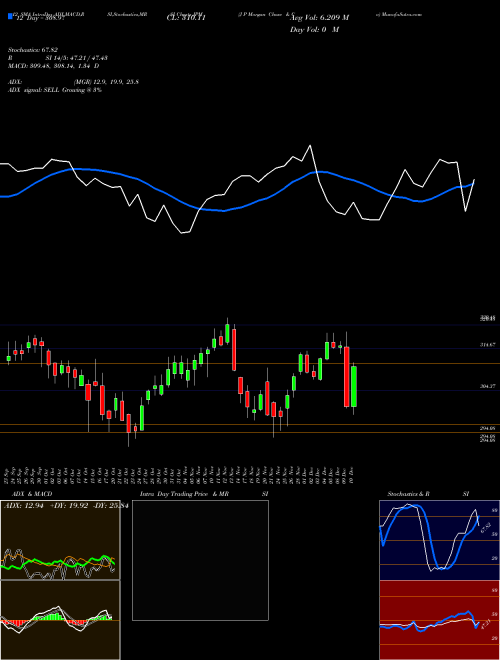This screenshot has width=500, height=660.
Task: Click the '+DY: 19.92' value in ADX panel
Action: pyautogui.click(x=69, y=506)
